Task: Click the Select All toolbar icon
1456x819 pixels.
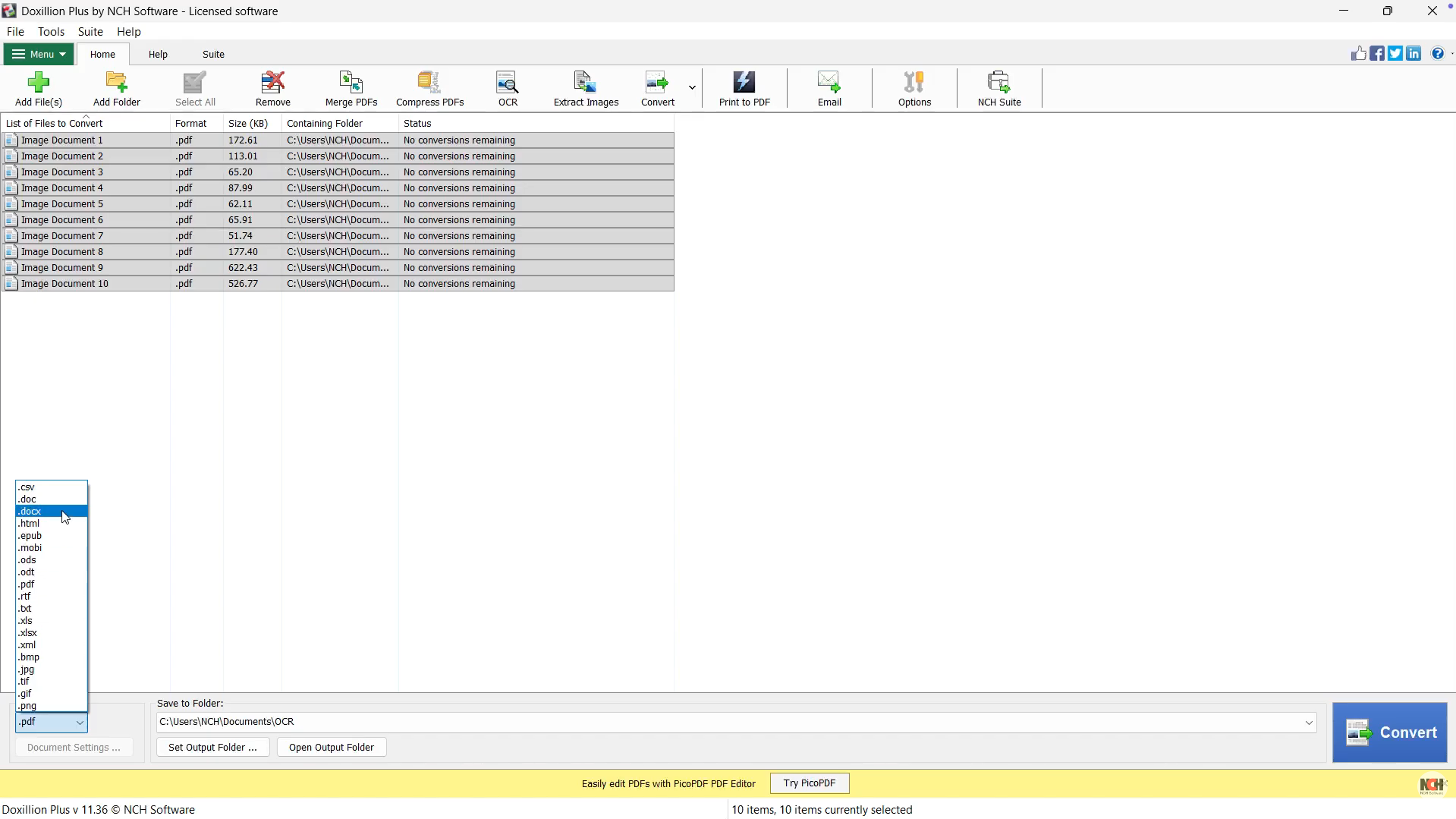Action: [x=195, y=89]
